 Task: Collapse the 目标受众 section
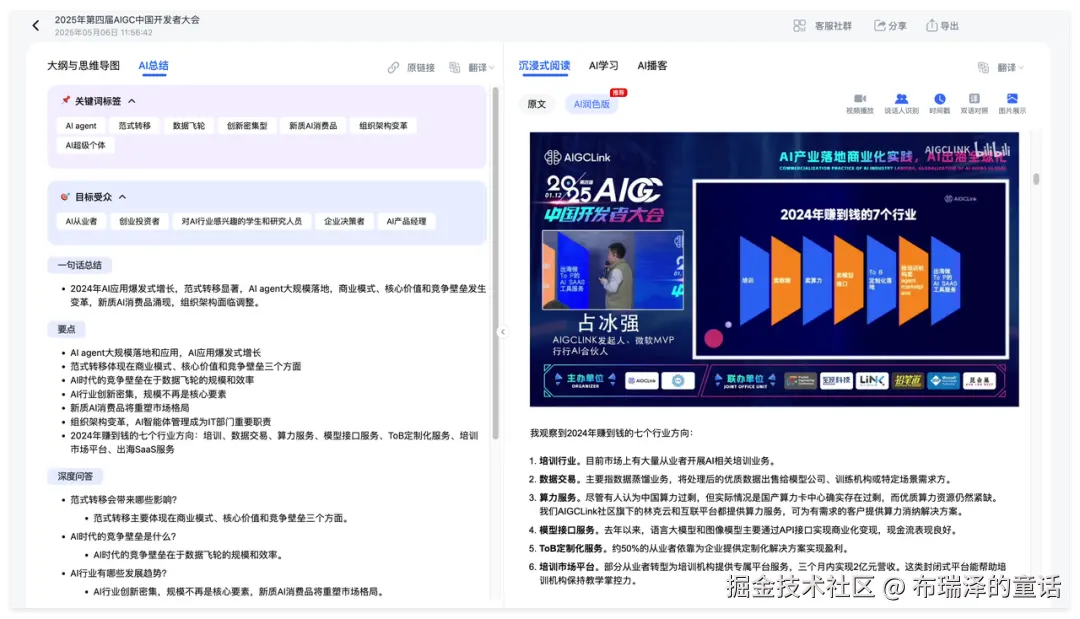coord(123,197)
